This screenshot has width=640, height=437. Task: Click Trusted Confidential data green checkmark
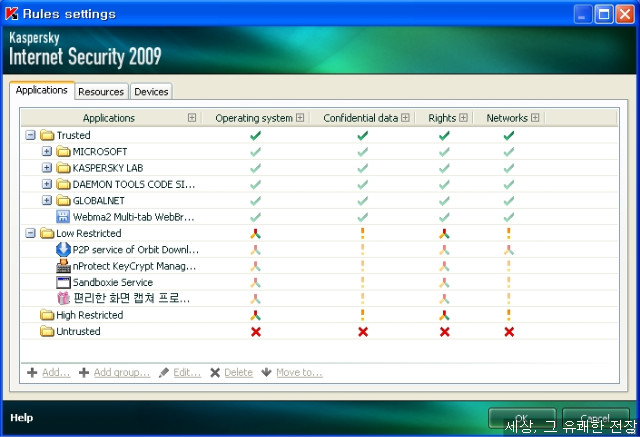362,135
